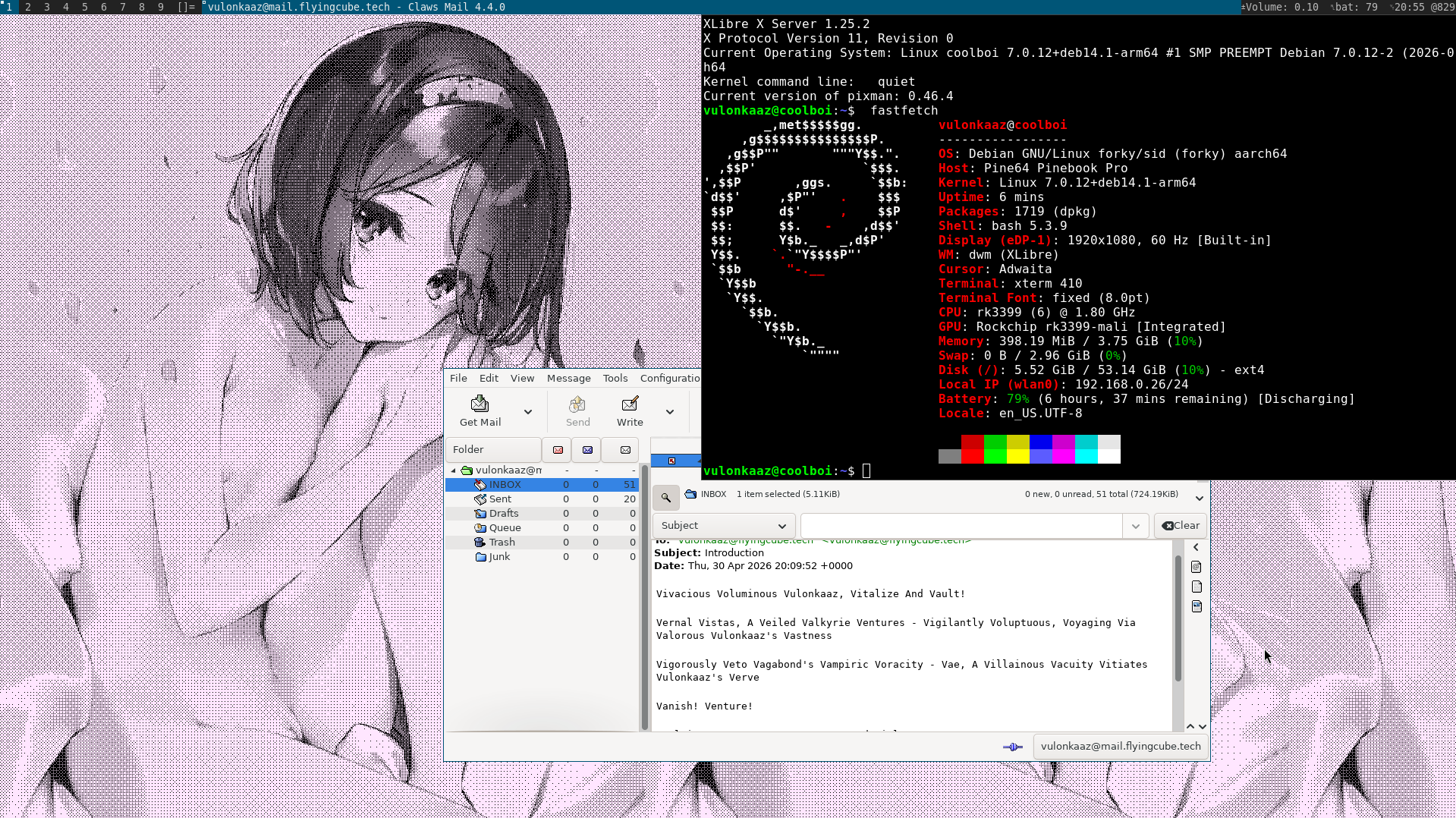Select the Trash folder
1456x818 pixels.
coord(542,543)
